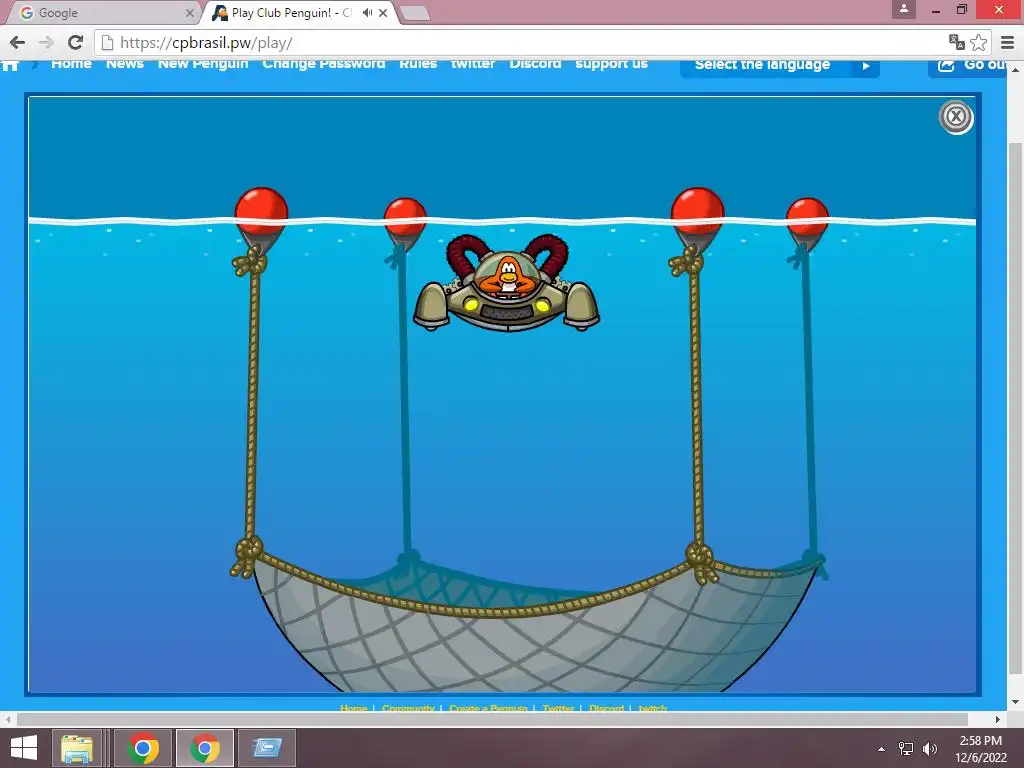This screenshot has height=768, width=1024.
Task: Close the game with the round X button
Action: coord(955,117)
